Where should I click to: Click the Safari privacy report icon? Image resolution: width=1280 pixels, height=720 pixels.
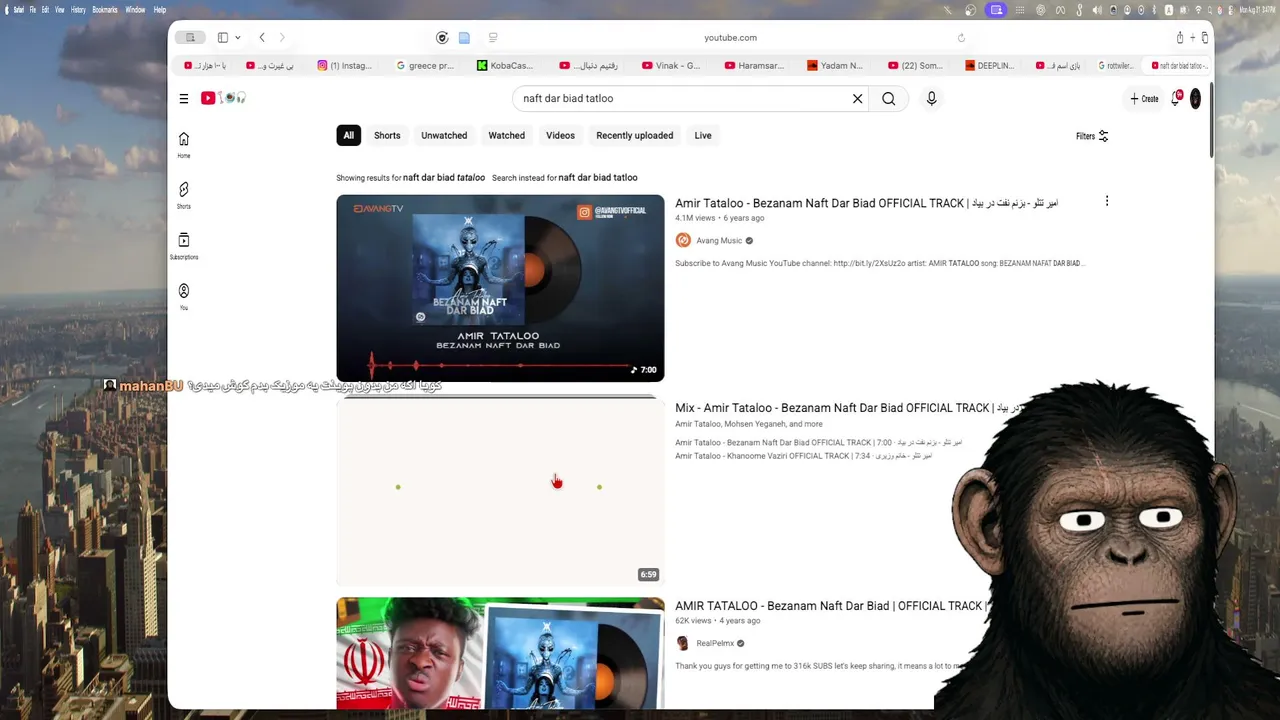point(442,38)
